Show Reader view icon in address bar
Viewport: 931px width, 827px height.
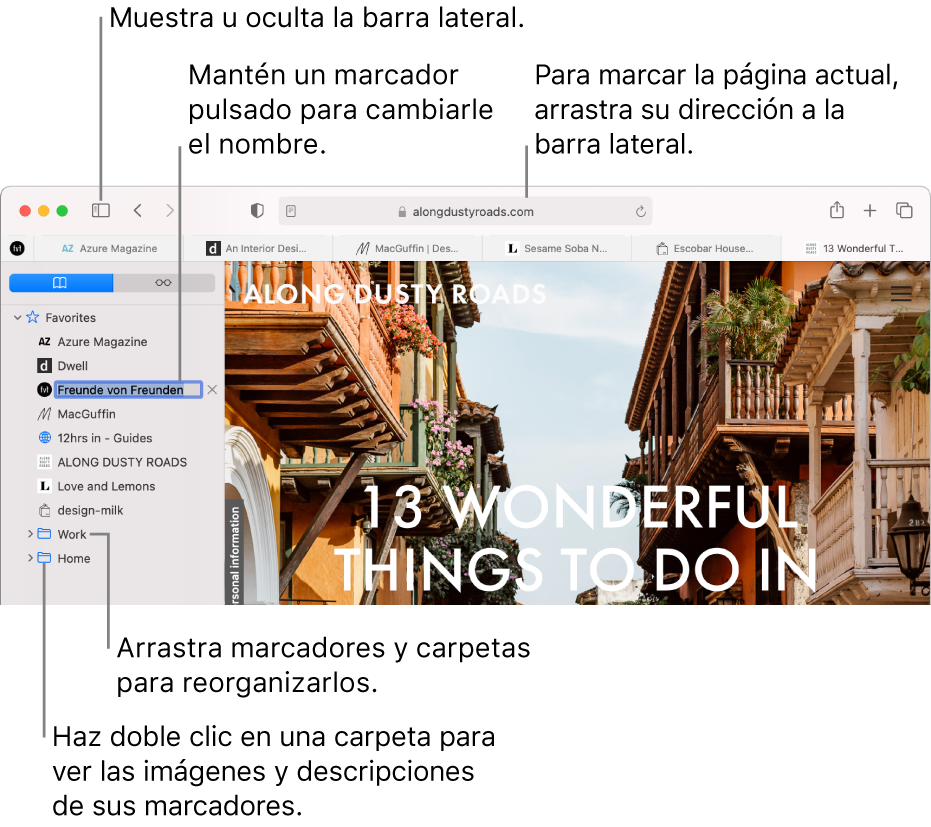click(x=291, y=211)
